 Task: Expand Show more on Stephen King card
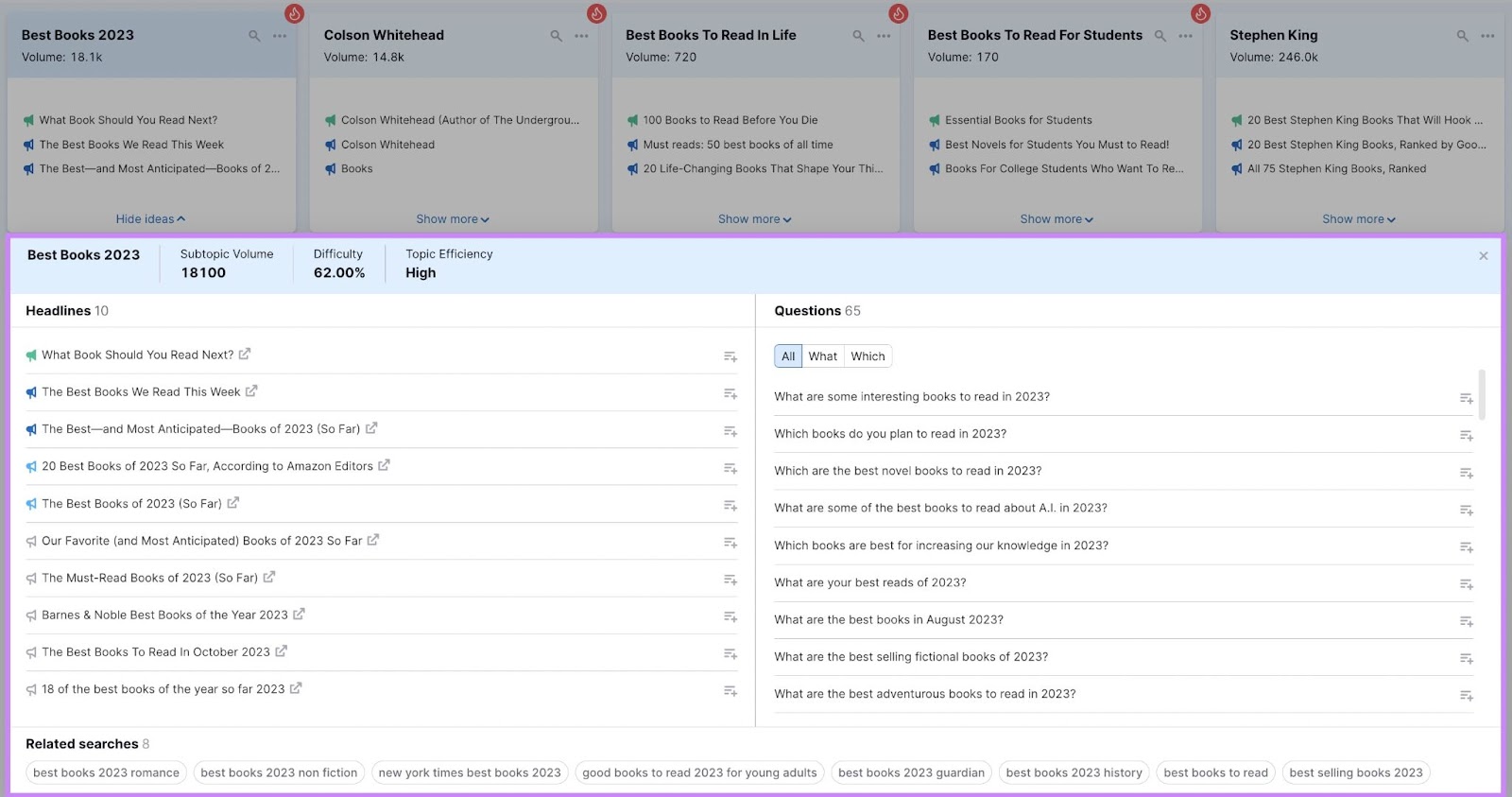(x=1358, y=219)
